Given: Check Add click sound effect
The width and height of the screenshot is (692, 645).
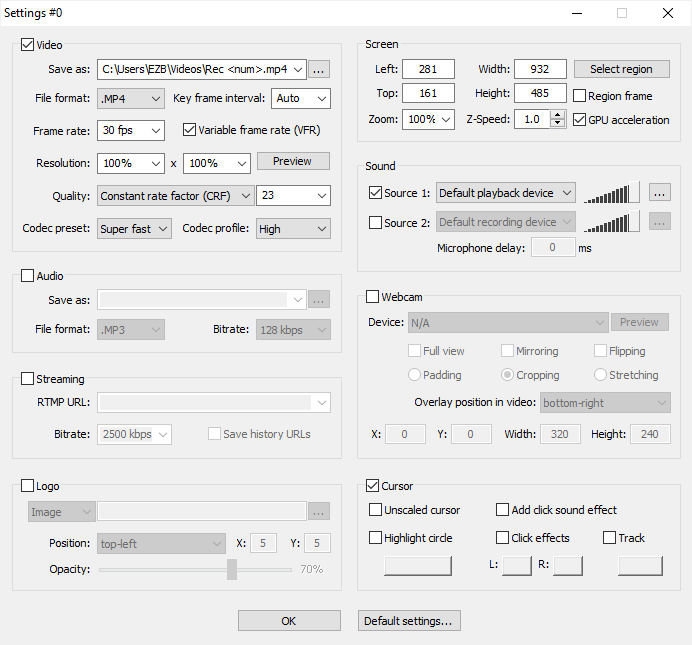Looking at the screenshot, I should tap(502, 510).
